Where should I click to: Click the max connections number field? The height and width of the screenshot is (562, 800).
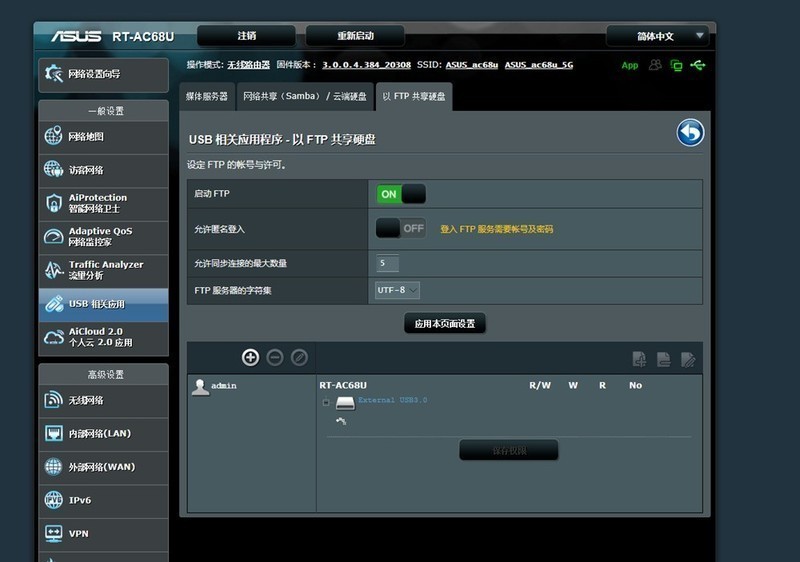388,263
